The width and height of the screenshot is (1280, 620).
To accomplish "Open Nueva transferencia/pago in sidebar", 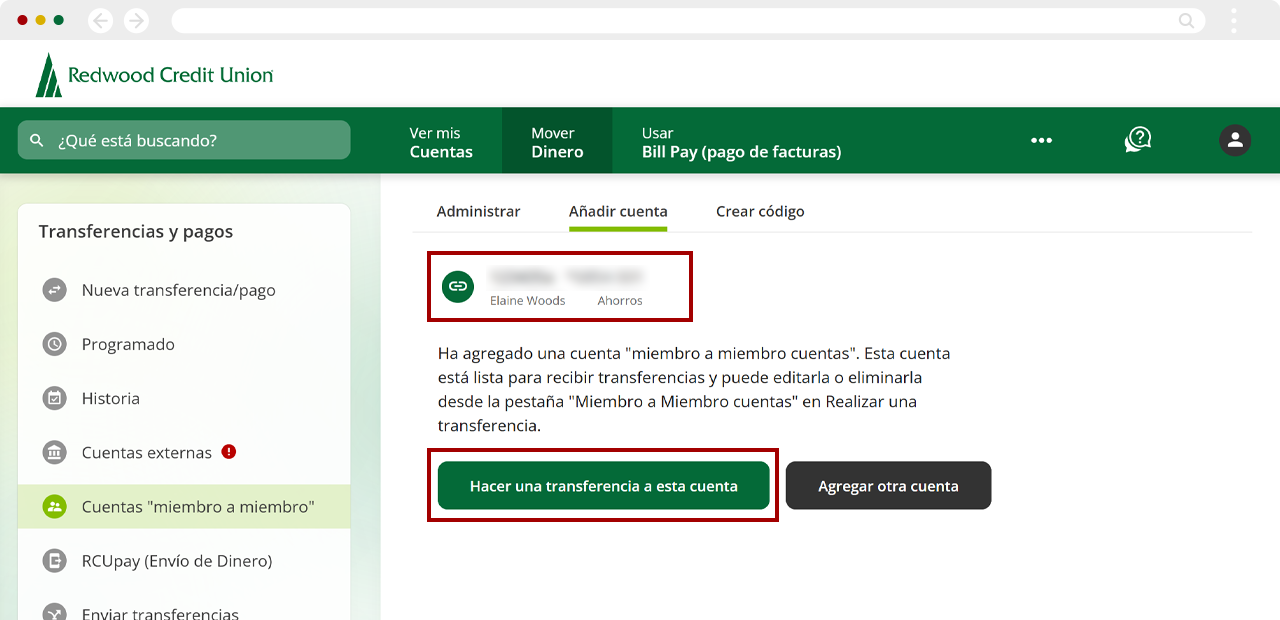I will (178, 290).
